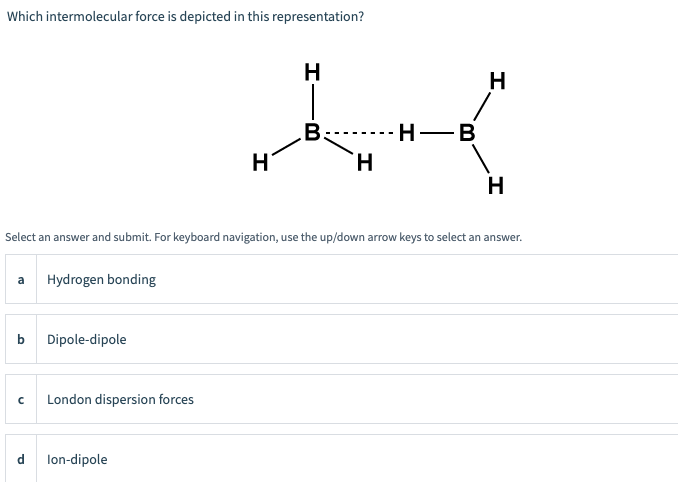Click the top-right hydrogen atom

coord(497,82)
